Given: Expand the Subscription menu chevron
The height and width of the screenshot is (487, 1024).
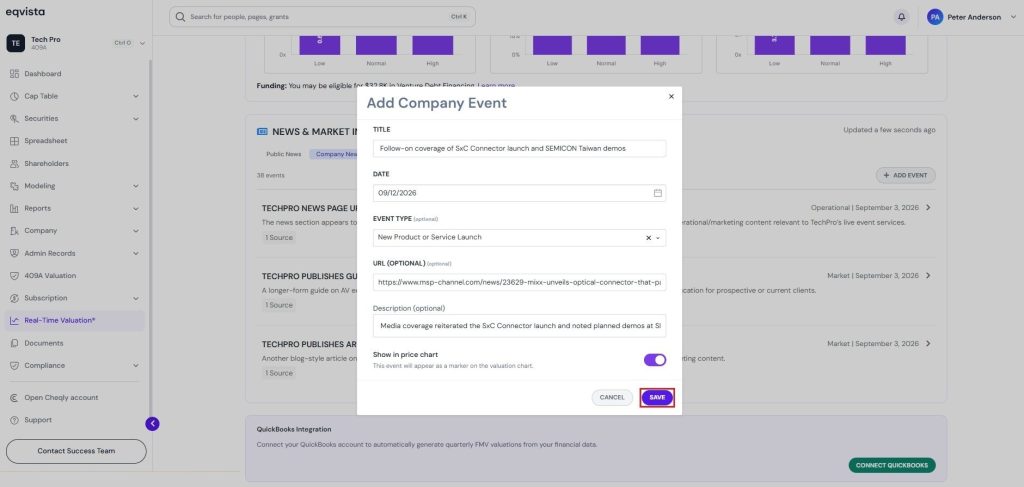Looking at the screenshot, I should (136, 298).
